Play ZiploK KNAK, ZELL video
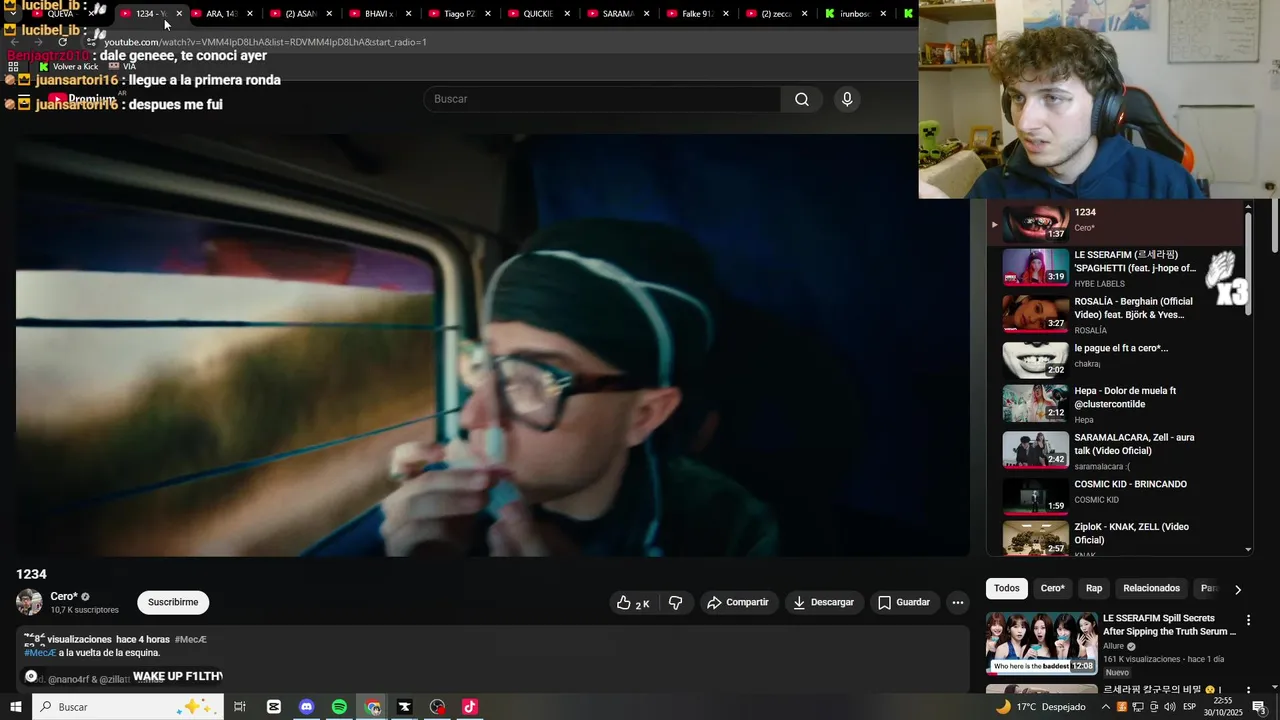The width and height of the screenshot is (1280, 720). point(1115,538)
